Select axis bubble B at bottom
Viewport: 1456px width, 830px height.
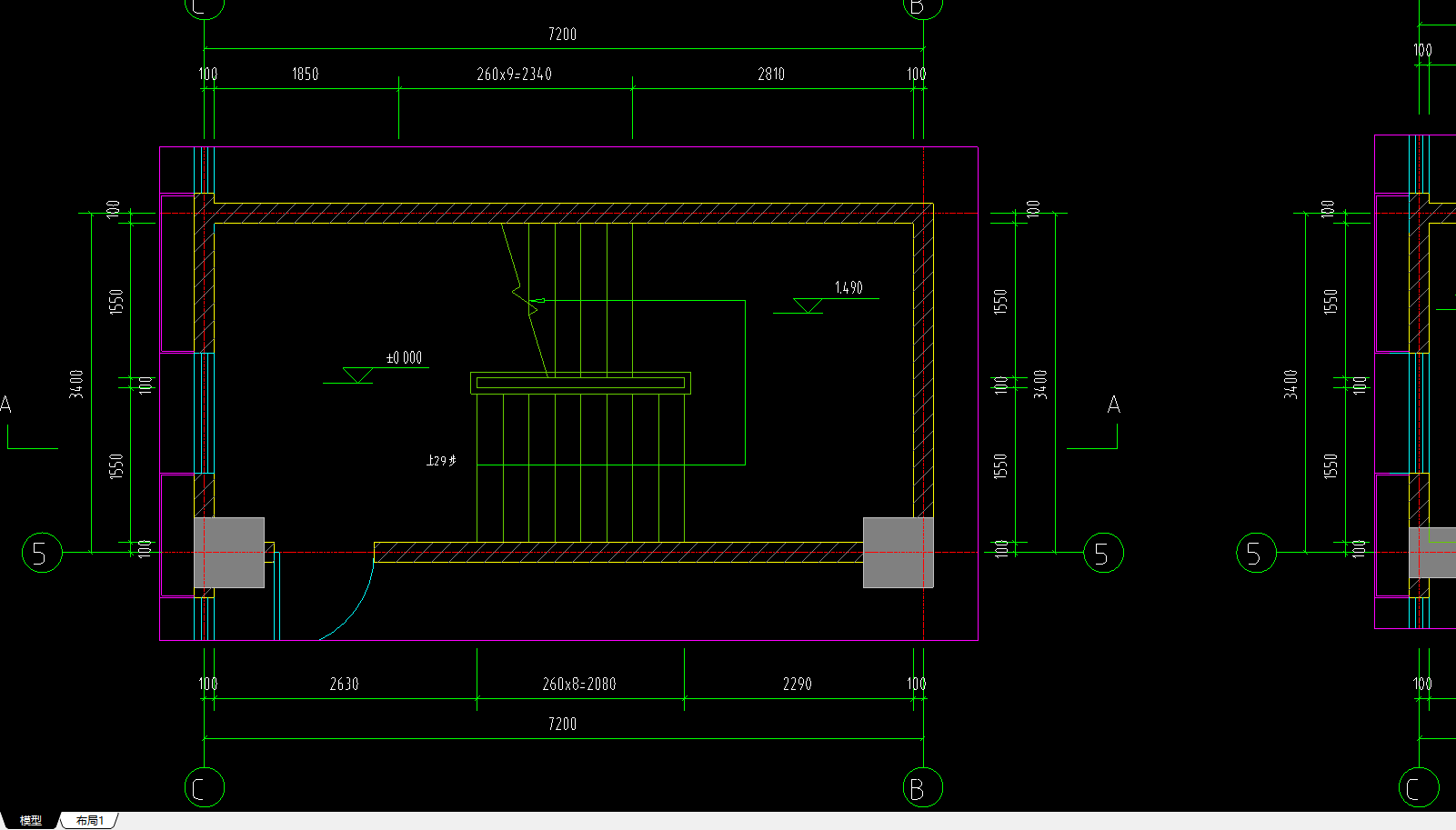(x=922, y=788)
